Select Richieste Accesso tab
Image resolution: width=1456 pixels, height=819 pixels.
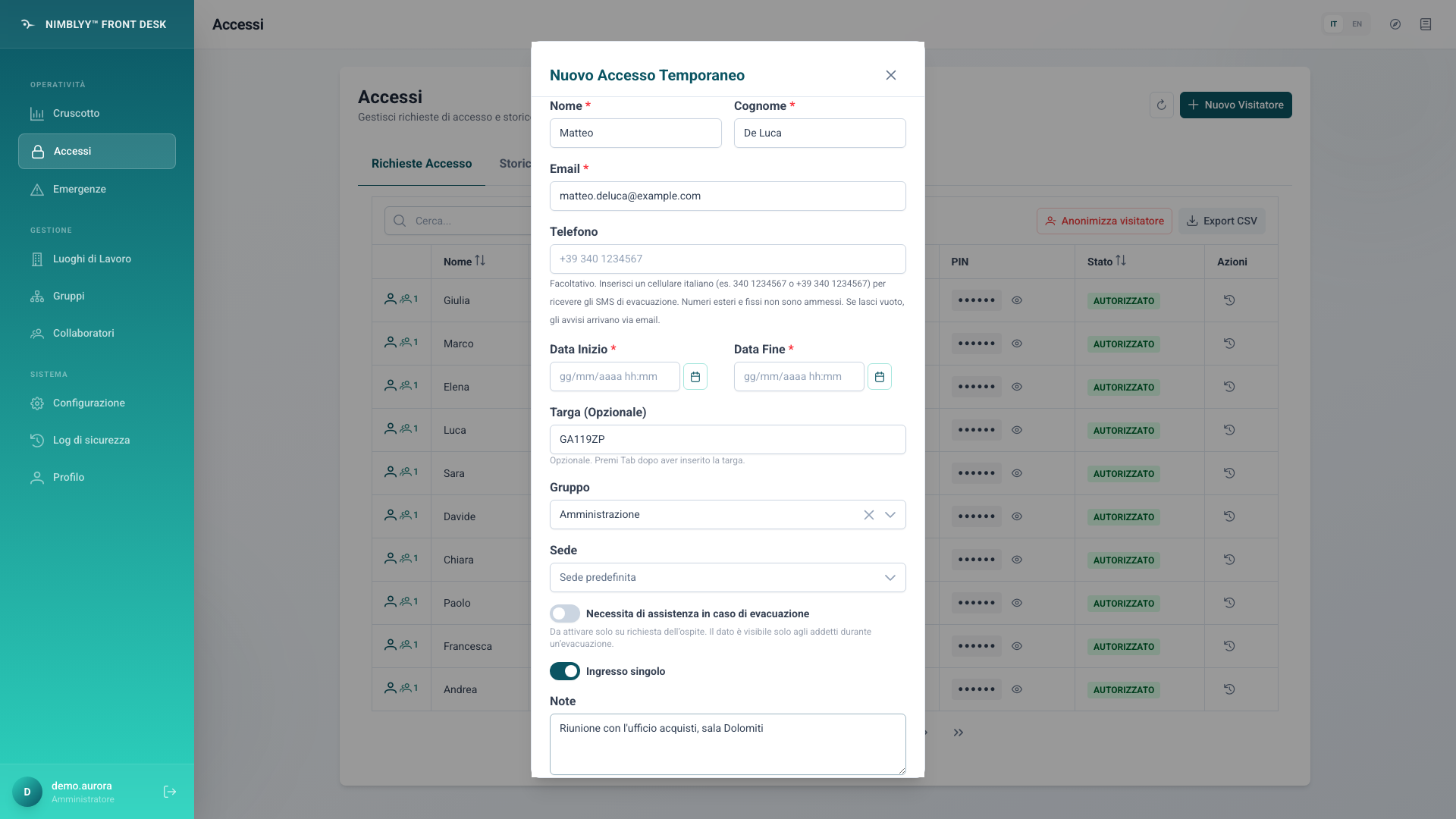point(422,164)
